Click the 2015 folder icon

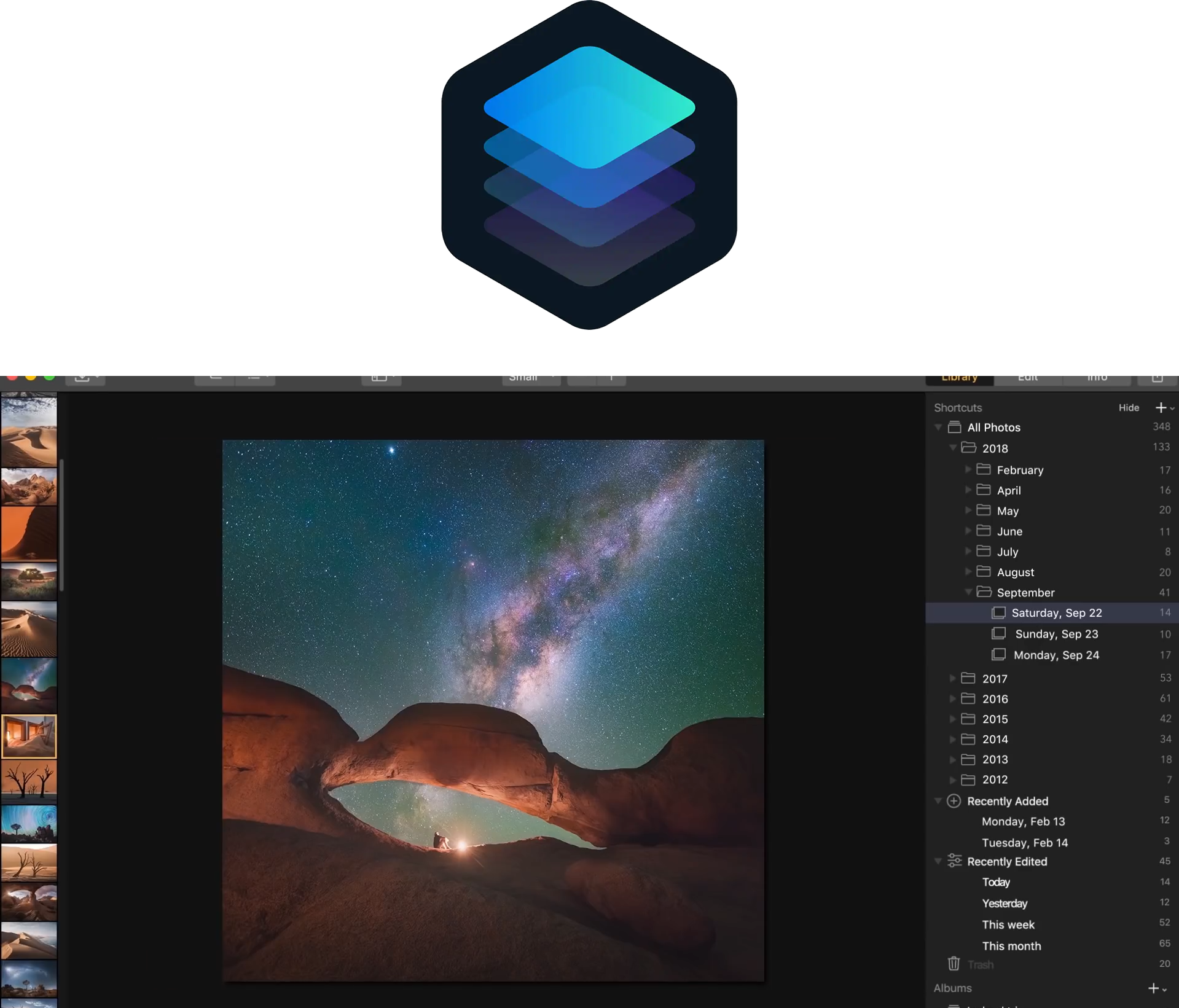point(968,719)
